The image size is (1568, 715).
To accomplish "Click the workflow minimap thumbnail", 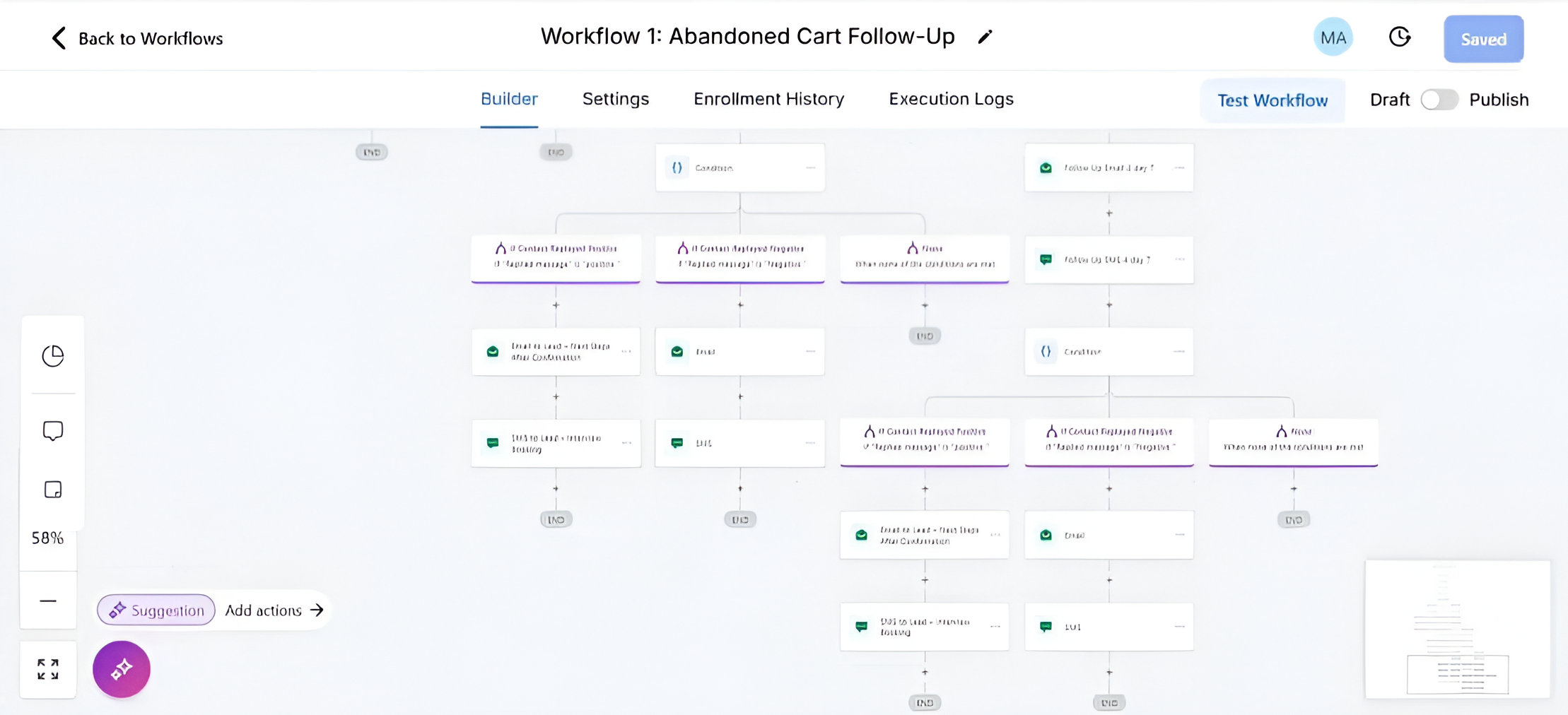I will pyautogui.click(x=1457, y=629).
